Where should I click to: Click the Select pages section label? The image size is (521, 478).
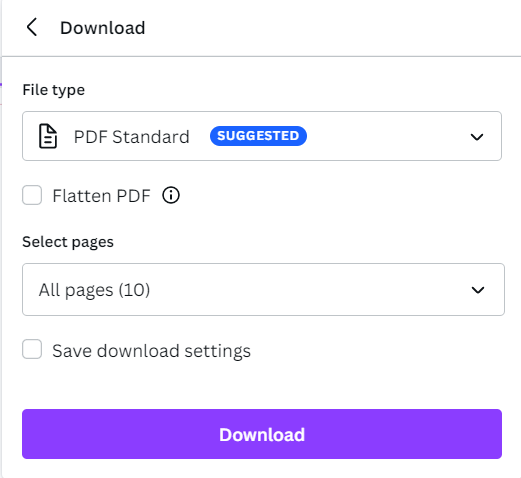coord(68,242)
